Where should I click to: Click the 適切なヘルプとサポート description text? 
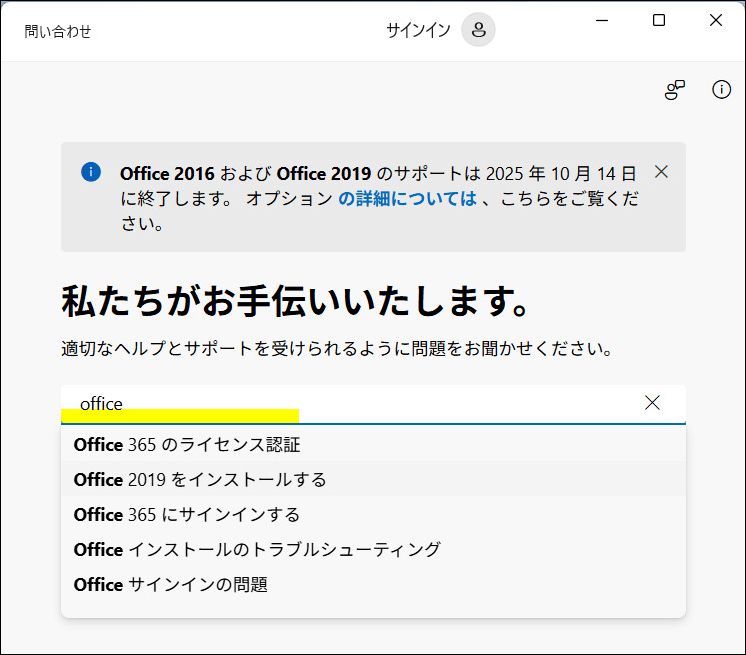point(336,349)
